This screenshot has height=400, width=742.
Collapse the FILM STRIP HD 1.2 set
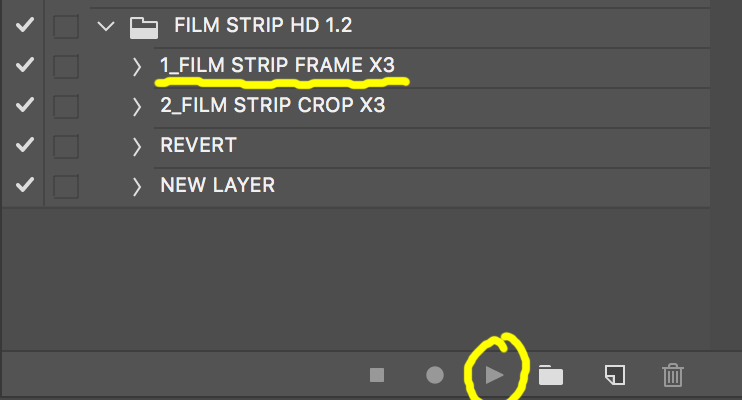click(x=106, y=26)
